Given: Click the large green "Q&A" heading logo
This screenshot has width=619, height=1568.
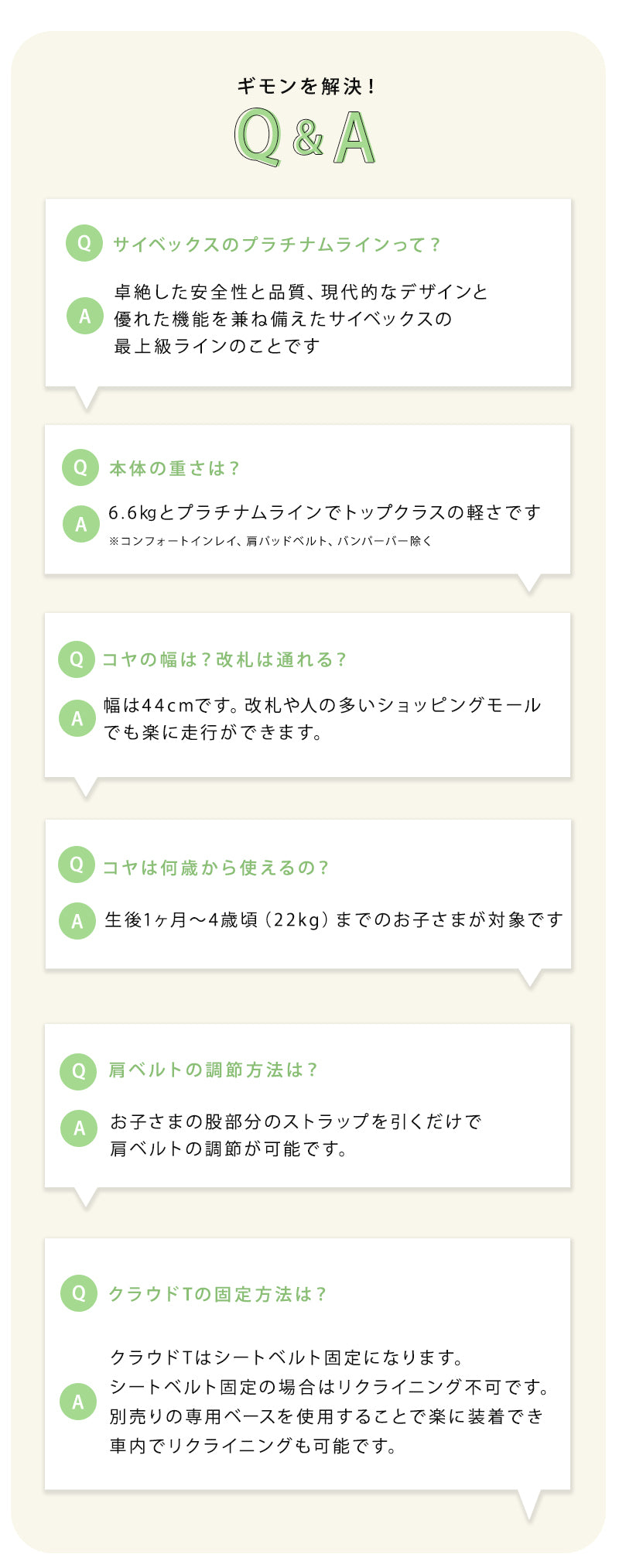Looking at the screenshot, I should 306,137.
